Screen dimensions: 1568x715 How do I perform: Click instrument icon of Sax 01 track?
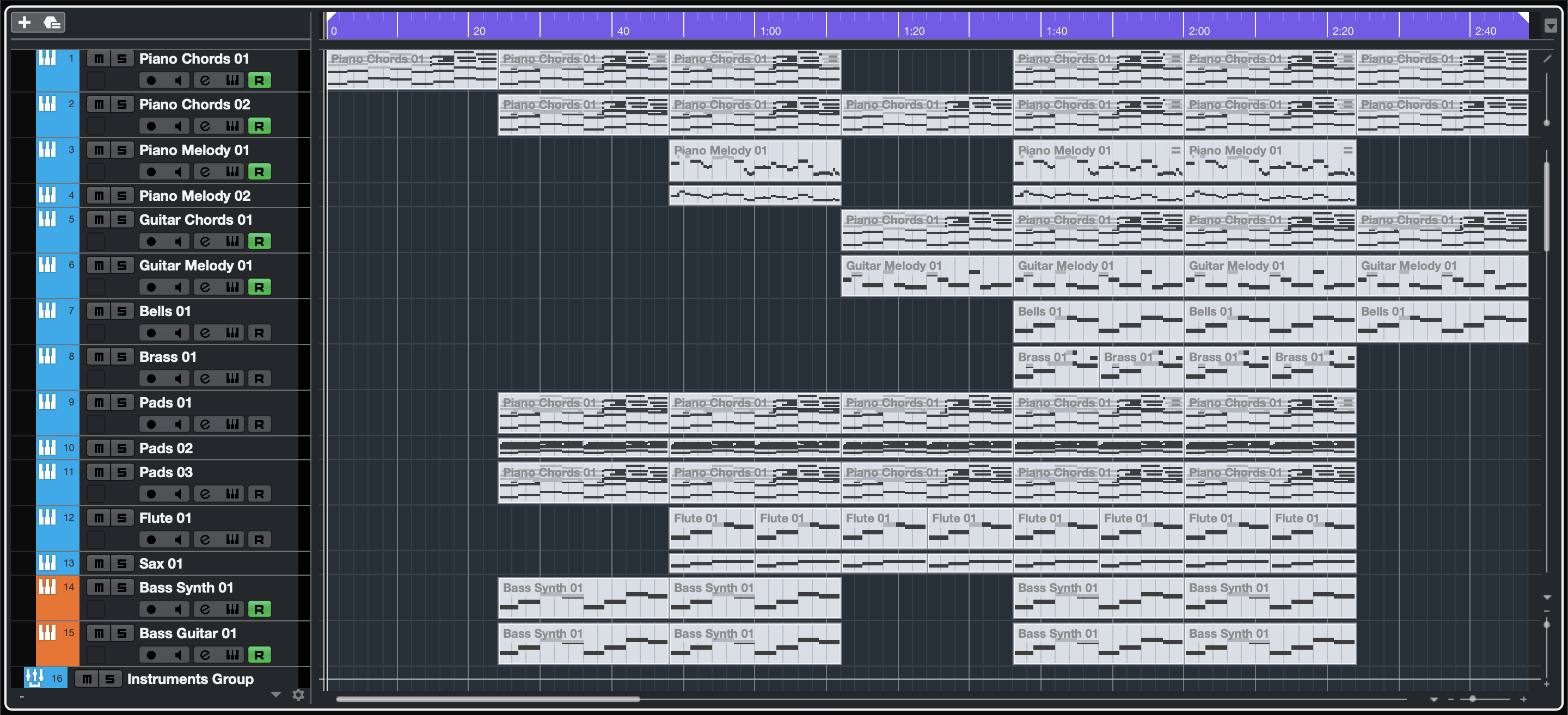(47, 563)
